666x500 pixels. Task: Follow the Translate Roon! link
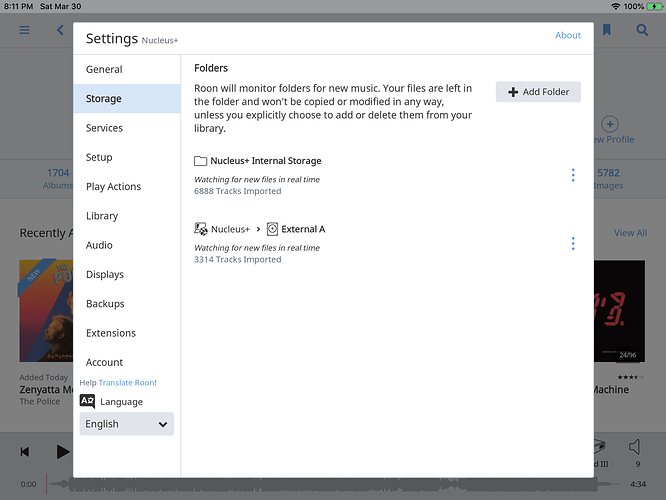tap(127, 383)
